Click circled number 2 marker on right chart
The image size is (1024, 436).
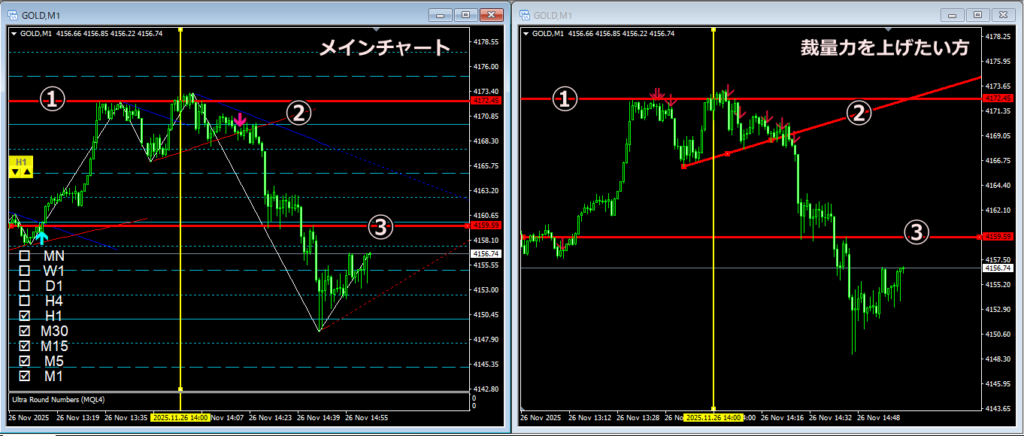click(x=857, y=112)
